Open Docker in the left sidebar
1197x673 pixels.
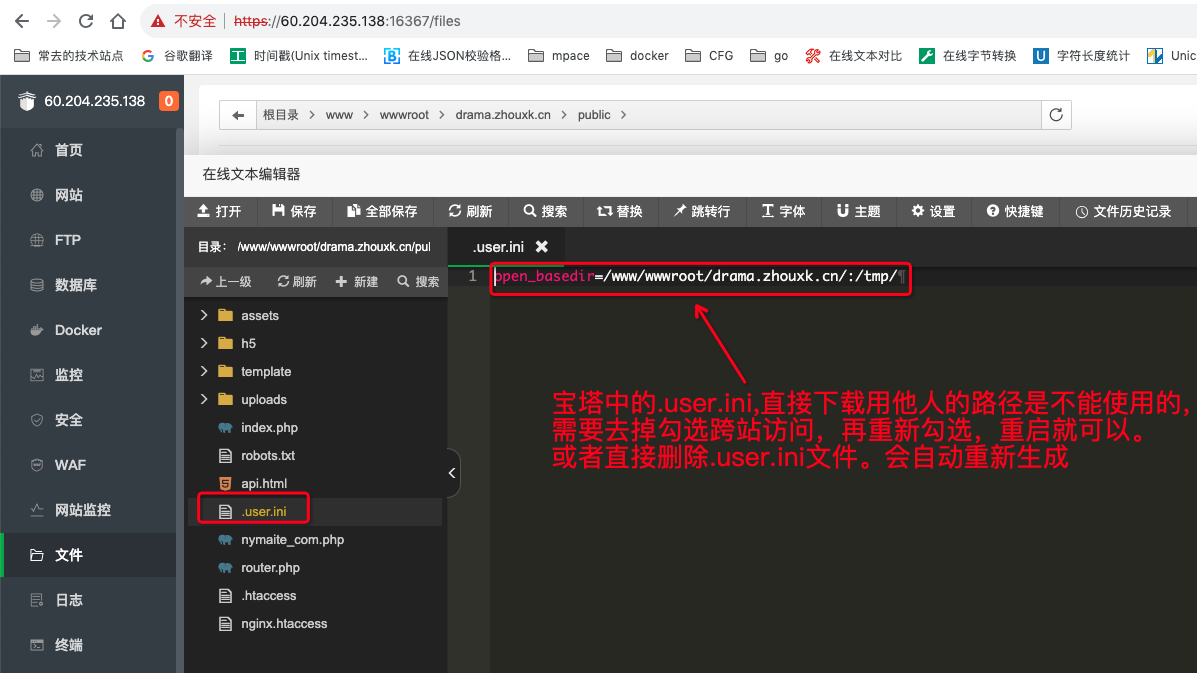[x=78, y=330]
